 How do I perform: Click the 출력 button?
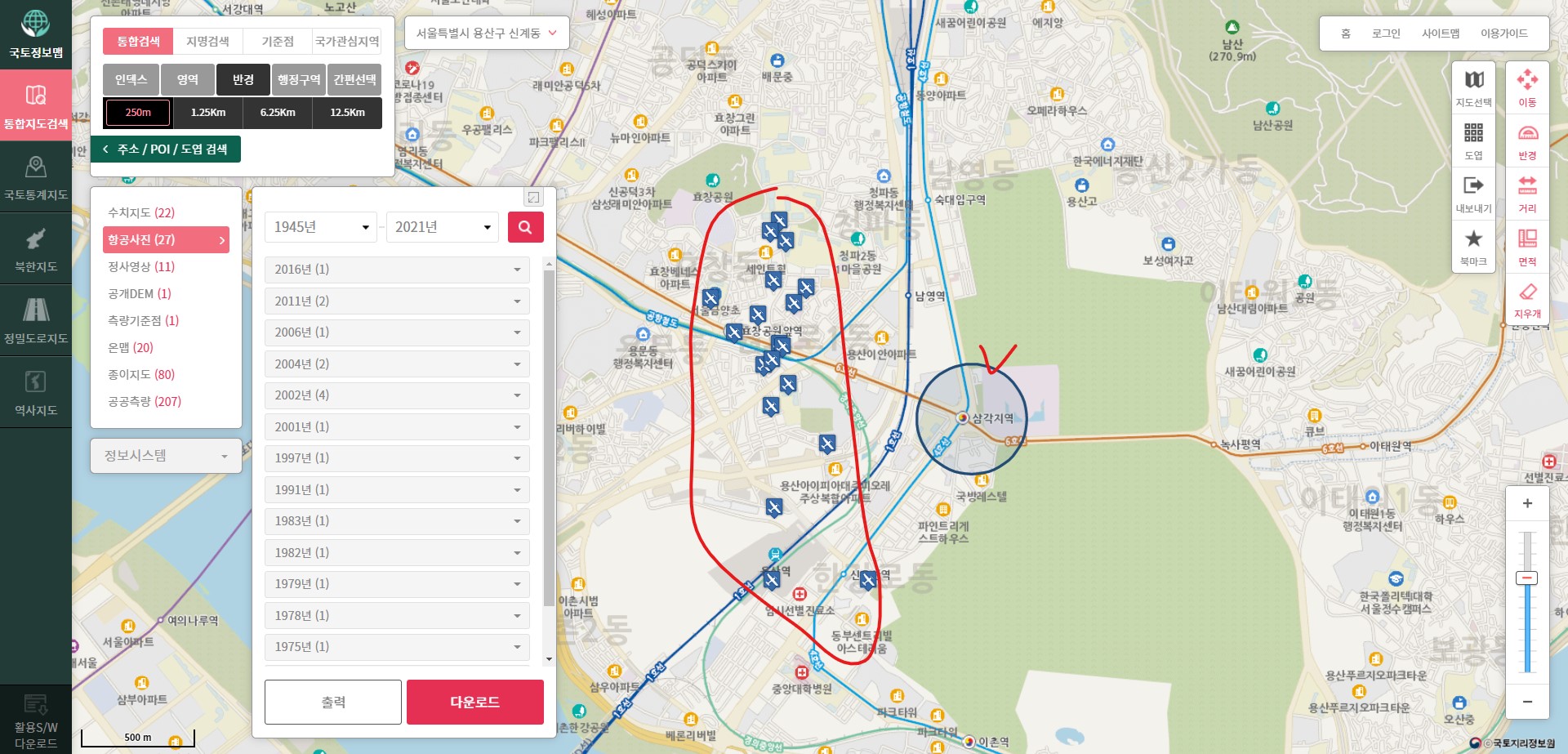pyautogui.click(x=333, y=702)
